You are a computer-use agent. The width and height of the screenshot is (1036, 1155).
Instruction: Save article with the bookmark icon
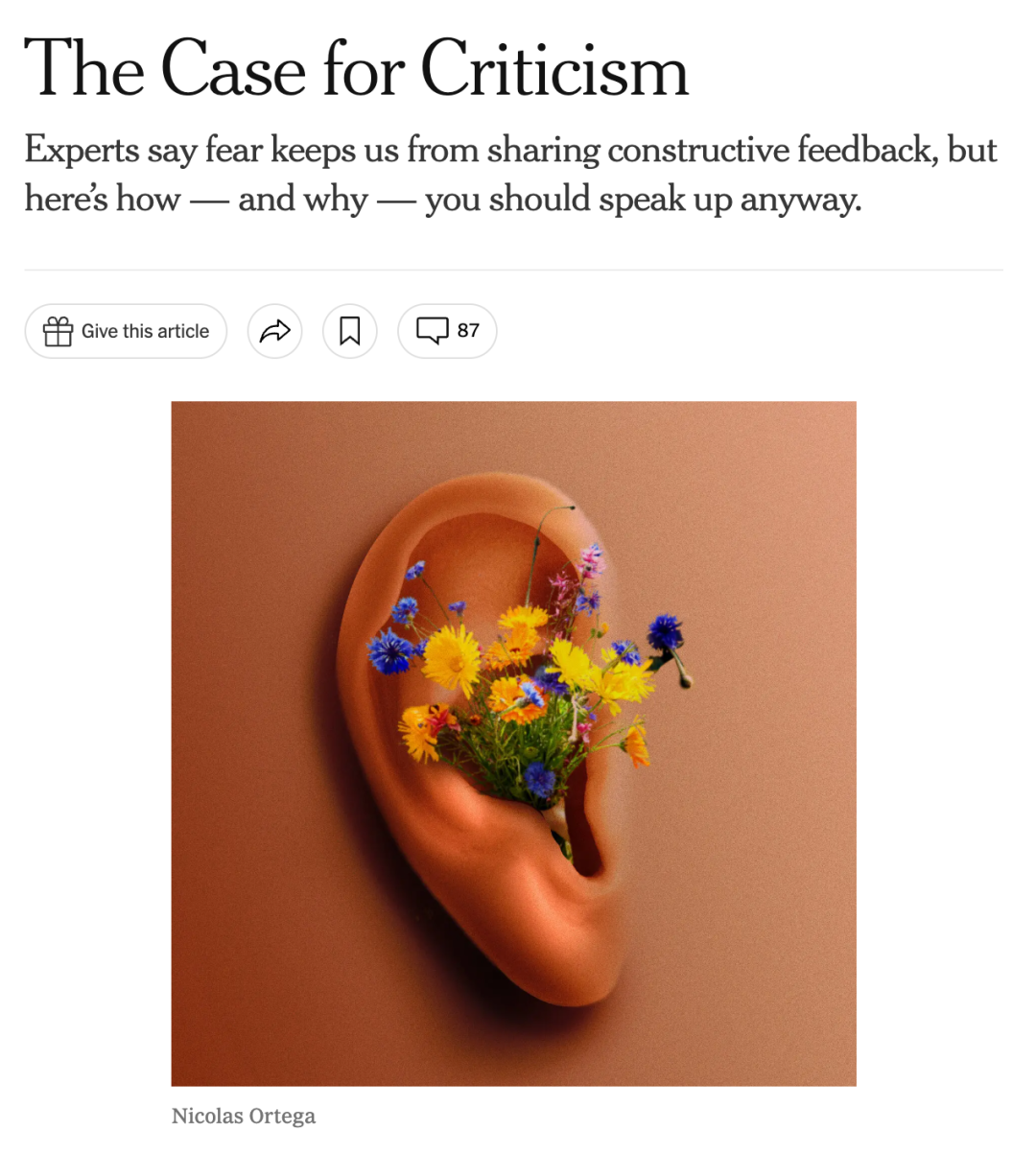pos(350,331)
